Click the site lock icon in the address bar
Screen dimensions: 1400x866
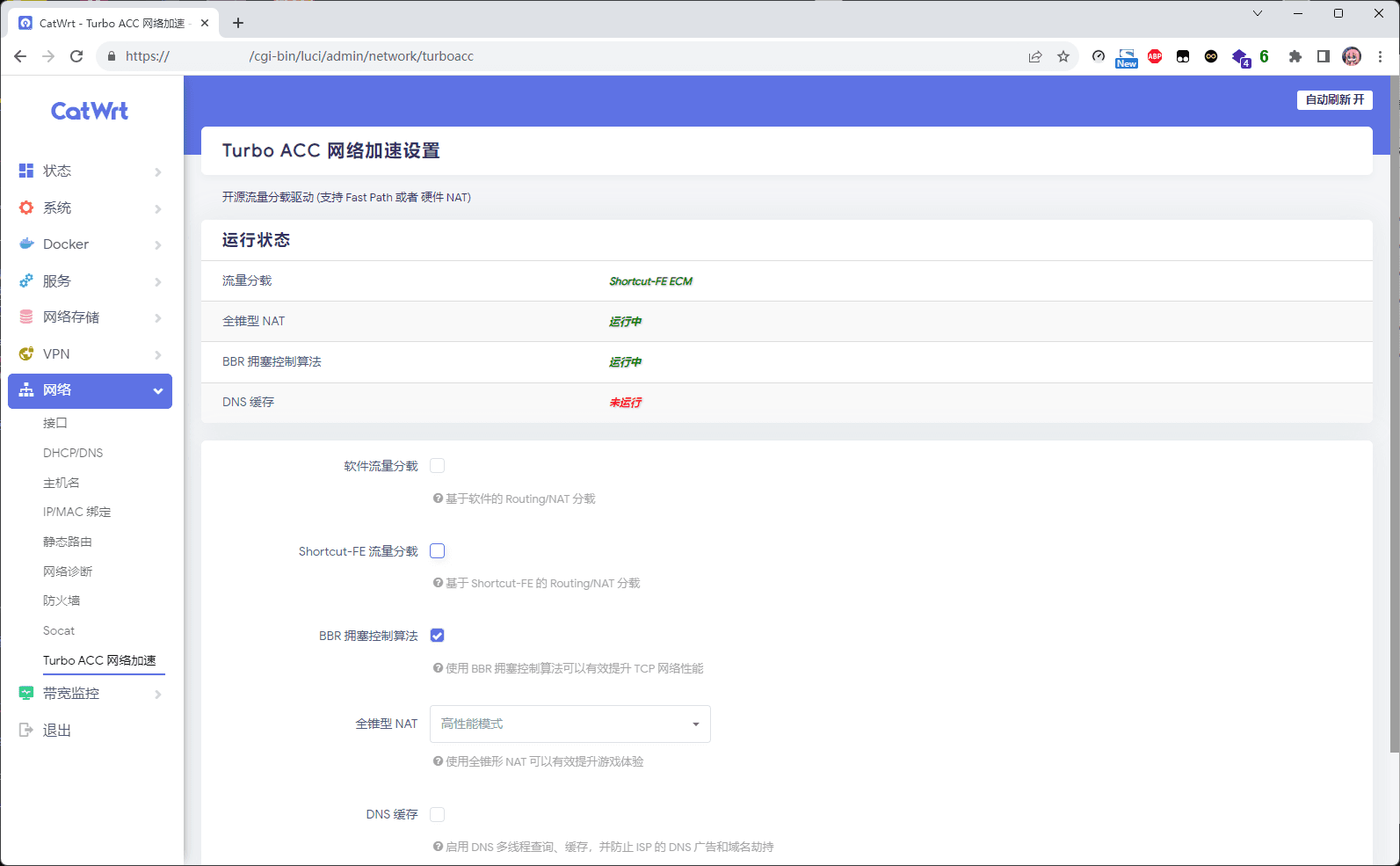(x=111, y=56)
